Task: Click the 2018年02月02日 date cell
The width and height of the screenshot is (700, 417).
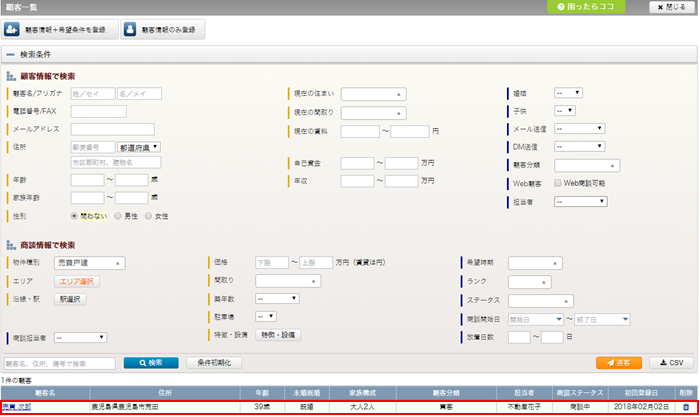Action: tap(641, 407)
